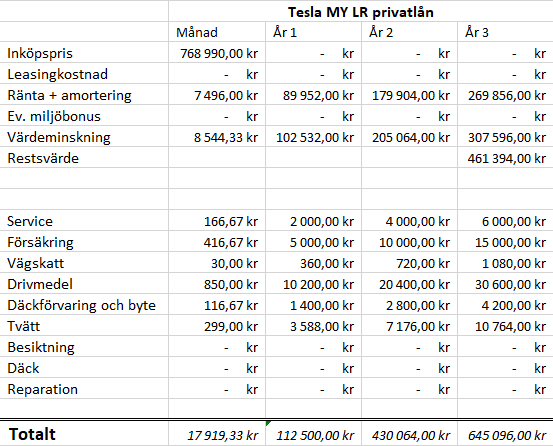Select the 'Ränta + amortering' label cell

click(84, 95)
